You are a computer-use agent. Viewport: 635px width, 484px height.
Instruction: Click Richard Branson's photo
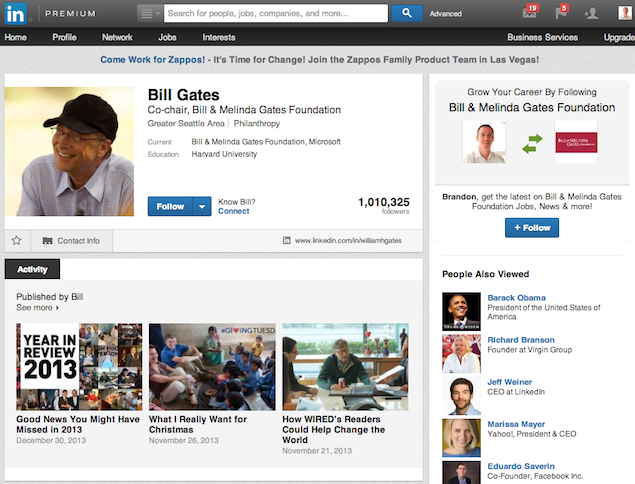461,354
